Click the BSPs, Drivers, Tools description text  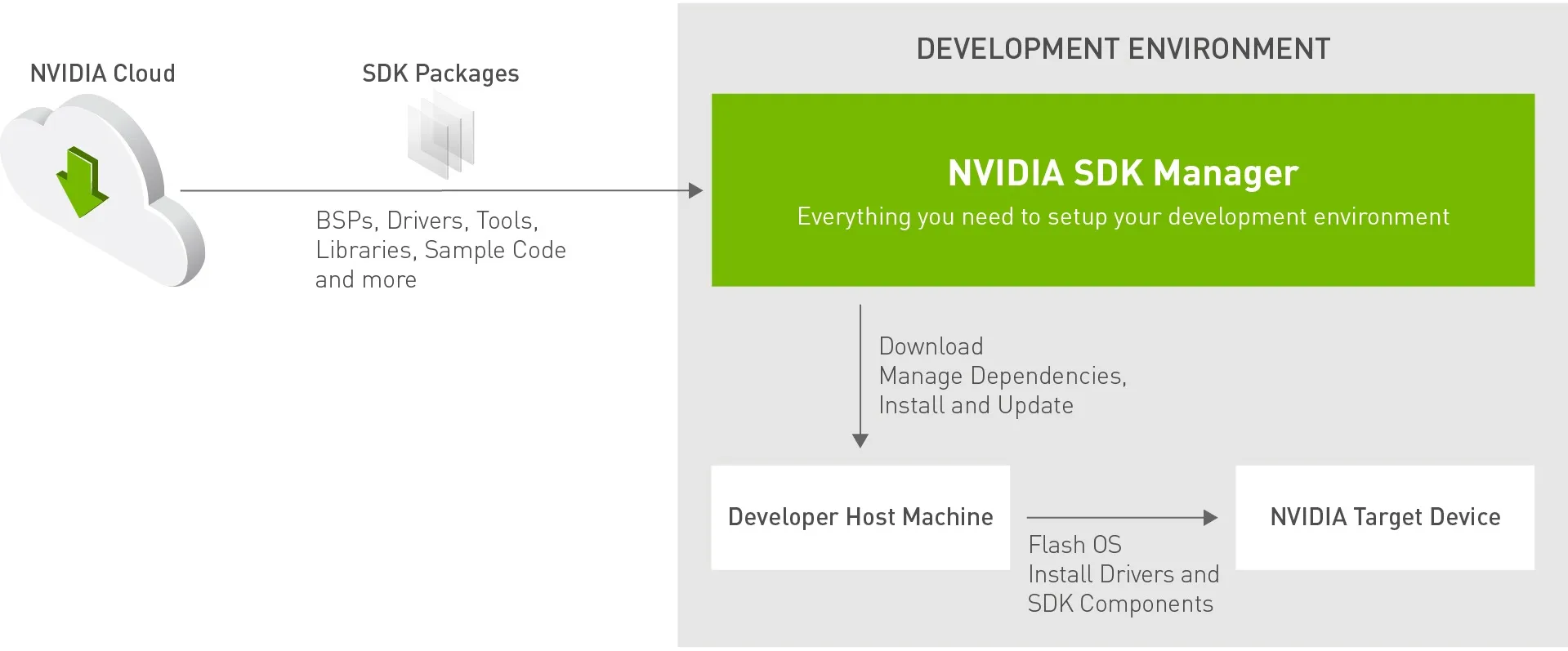(440, 250)
